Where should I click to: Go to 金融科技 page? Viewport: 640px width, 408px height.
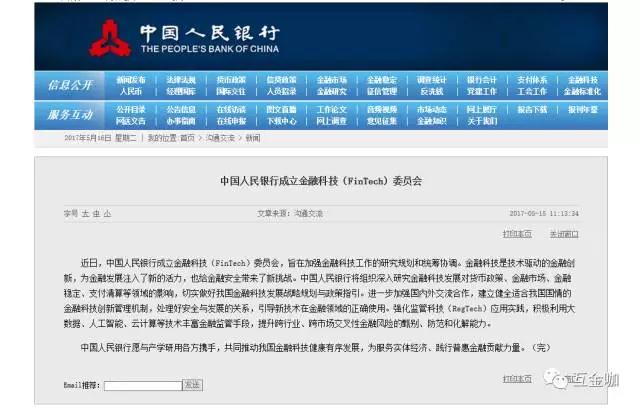(x=583, y=80)
